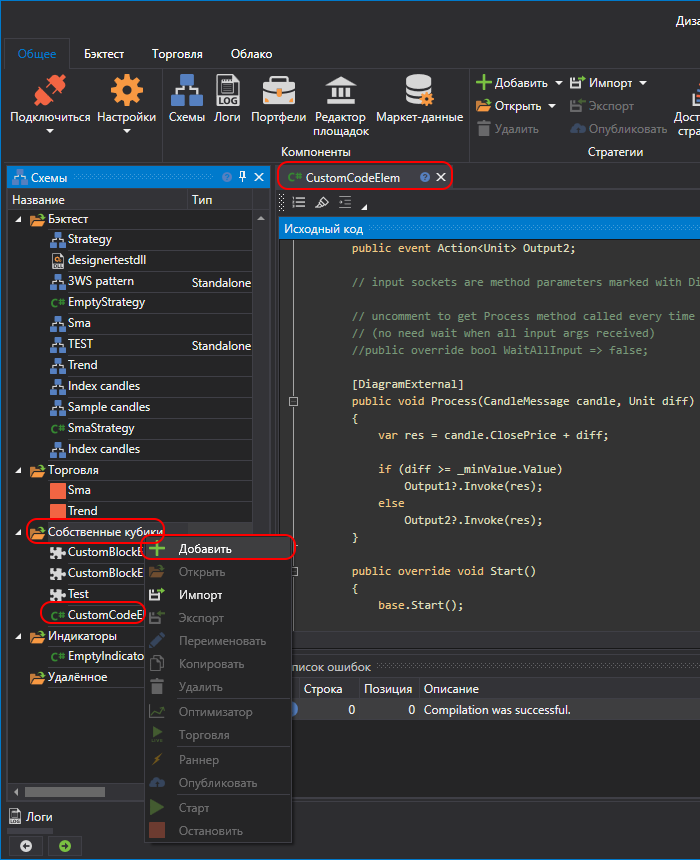Select Trend under Торговля folder
Image resolution: width=700 pixels, height=860 pixels.
tap(82, 511)
